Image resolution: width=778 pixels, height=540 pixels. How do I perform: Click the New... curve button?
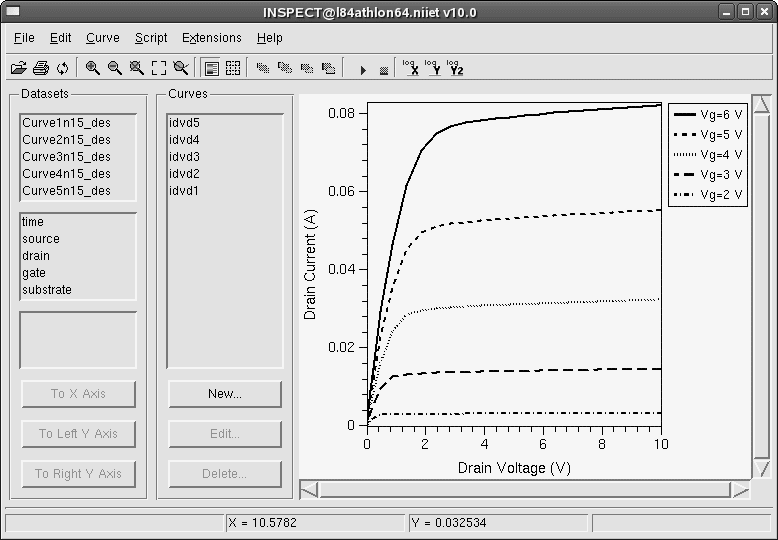coord(224,394)
